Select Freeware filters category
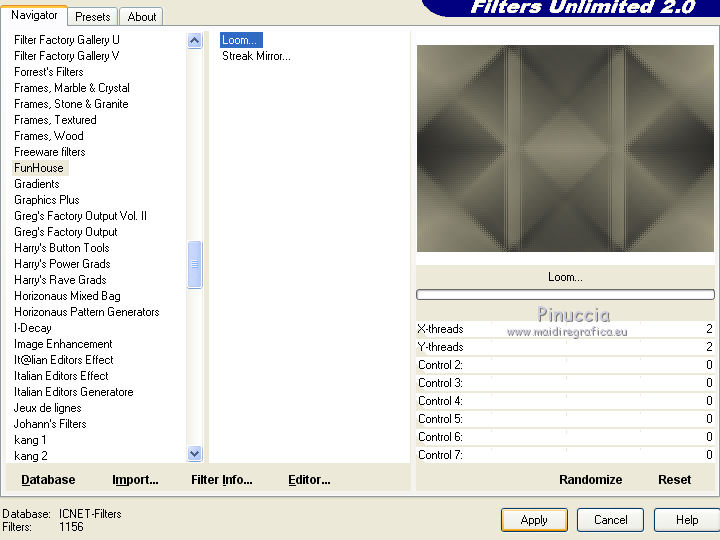720x540 pixels. point(50,152)
